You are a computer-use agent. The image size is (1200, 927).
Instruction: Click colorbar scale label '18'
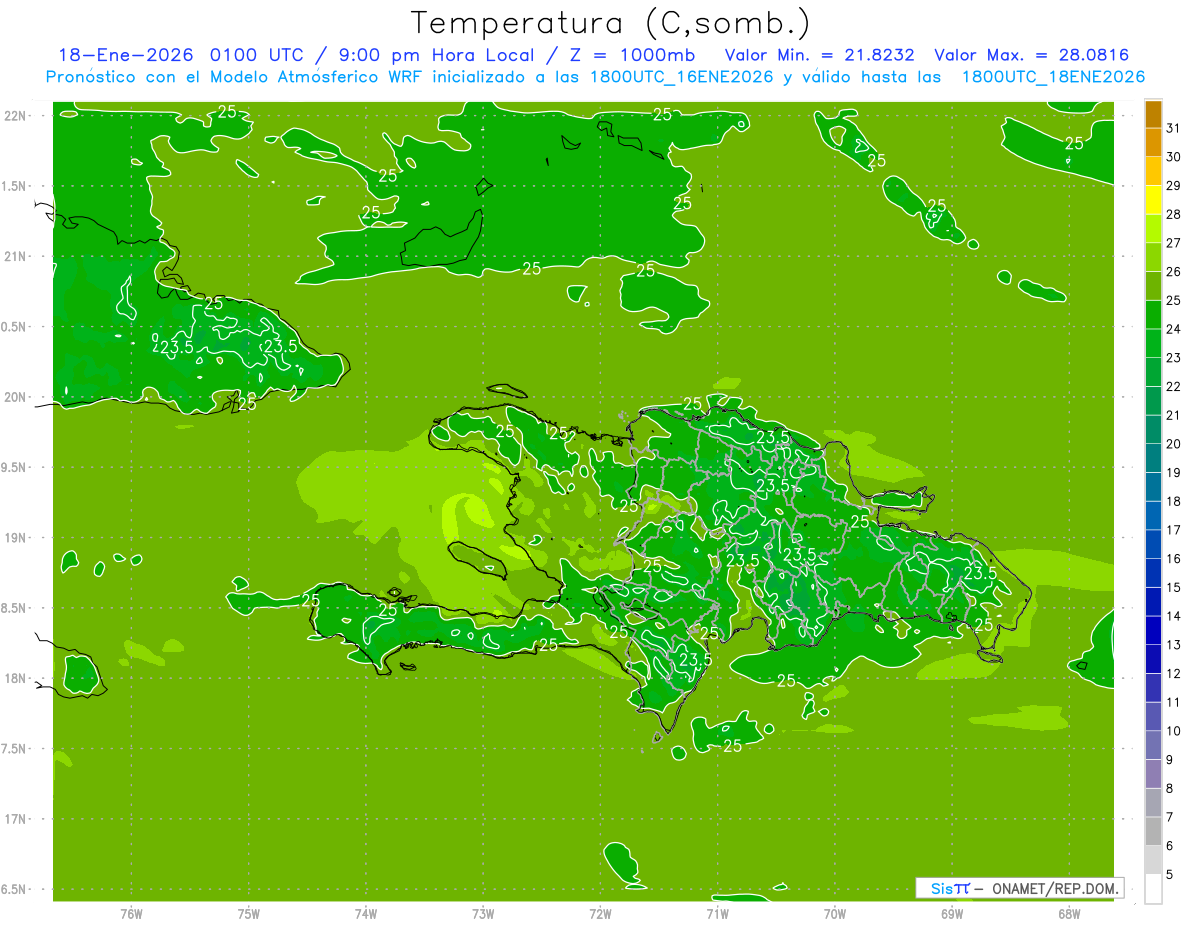(x=1173, y=501)
